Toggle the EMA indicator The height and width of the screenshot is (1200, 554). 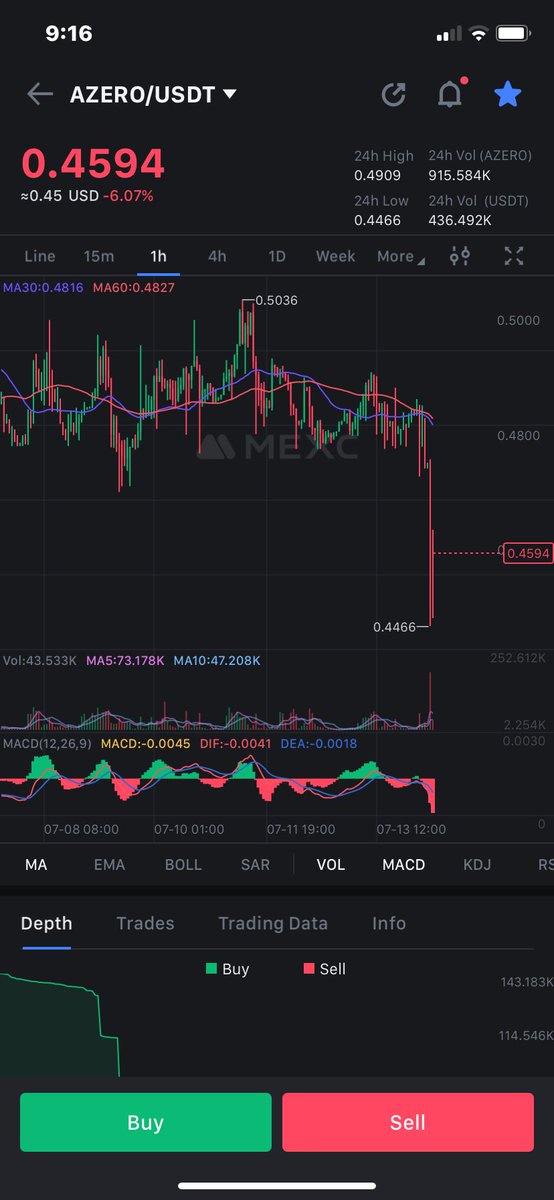click(x=110, y=864)
